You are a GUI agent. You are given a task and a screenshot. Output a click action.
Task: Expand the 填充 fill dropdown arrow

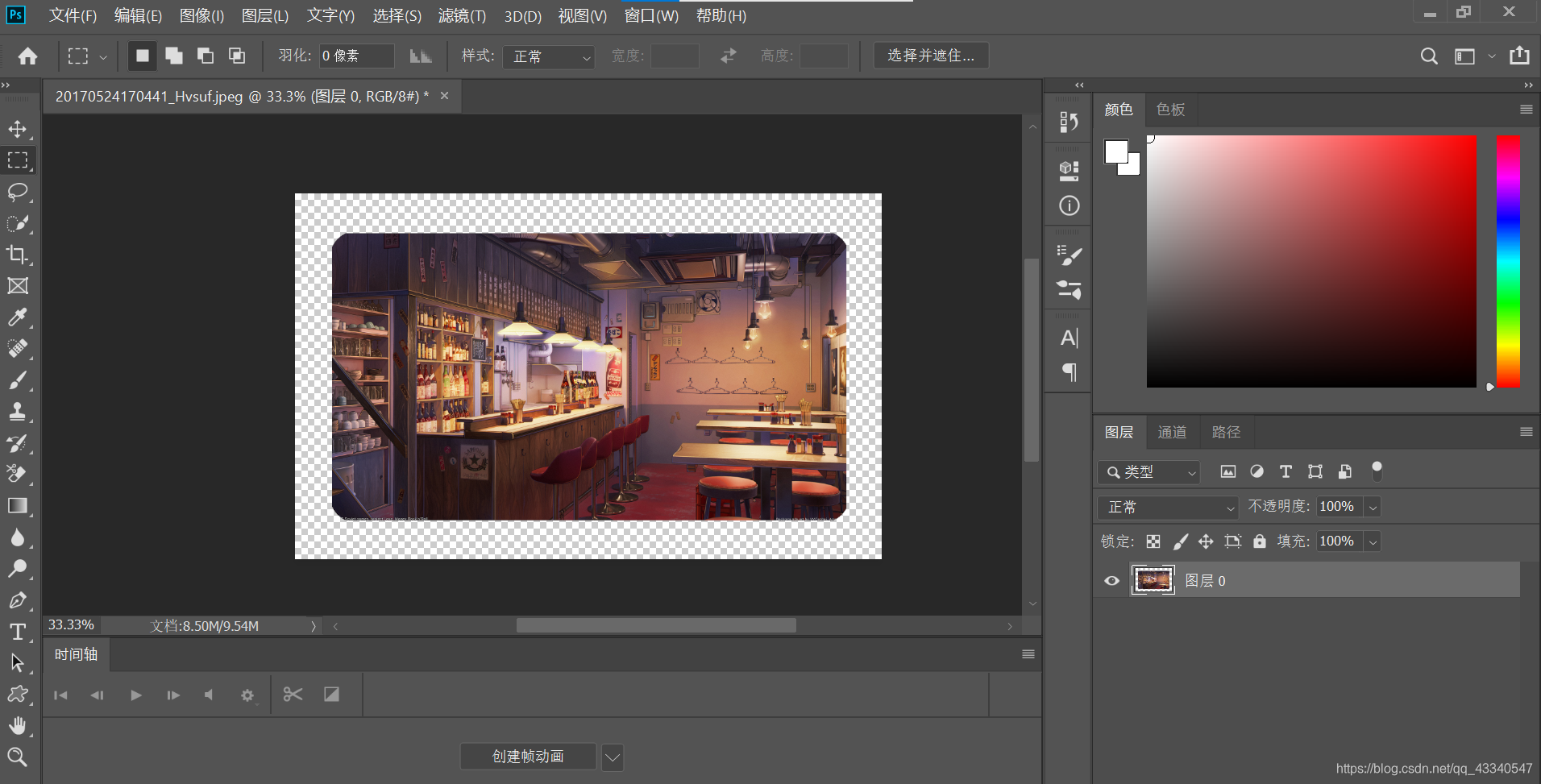pyautogui.click(x=1373, y=541)
